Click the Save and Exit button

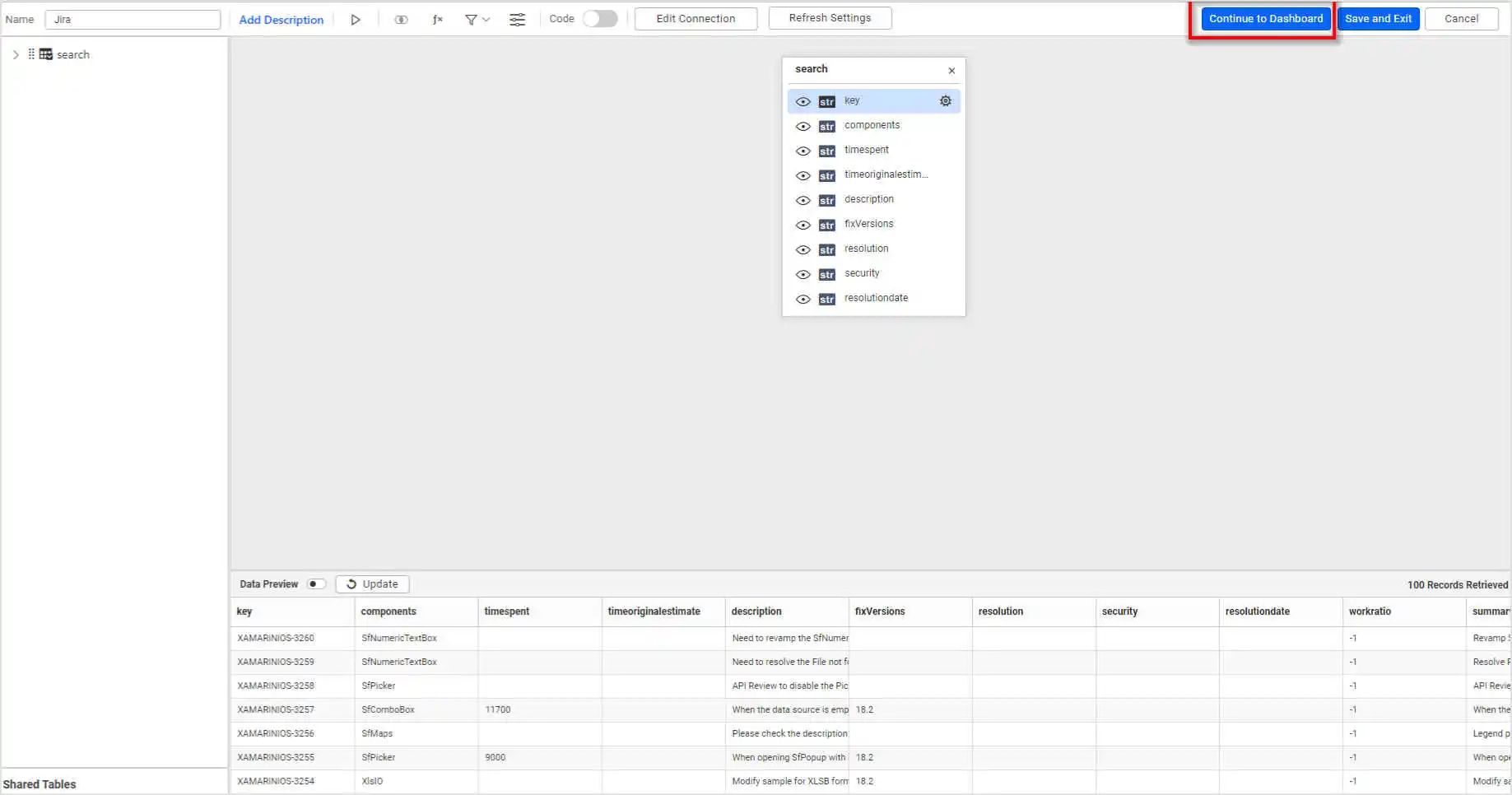1378,19
